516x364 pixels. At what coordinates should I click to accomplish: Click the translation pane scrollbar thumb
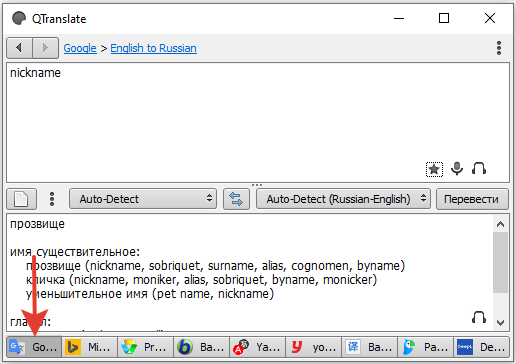[x=500, y=262]
